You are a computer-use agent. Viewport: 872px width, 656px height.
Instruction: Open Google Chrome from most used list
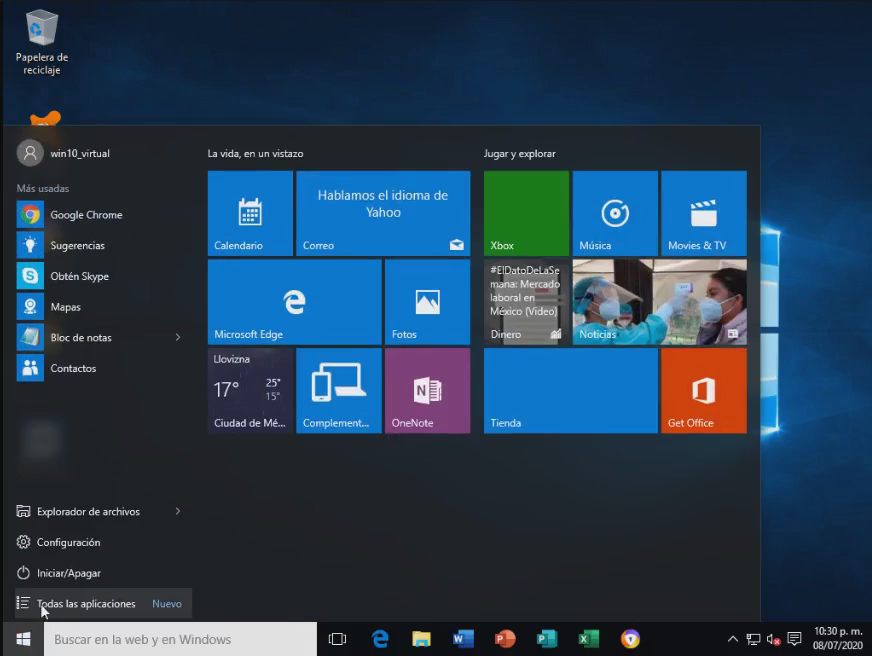[85, 215]
